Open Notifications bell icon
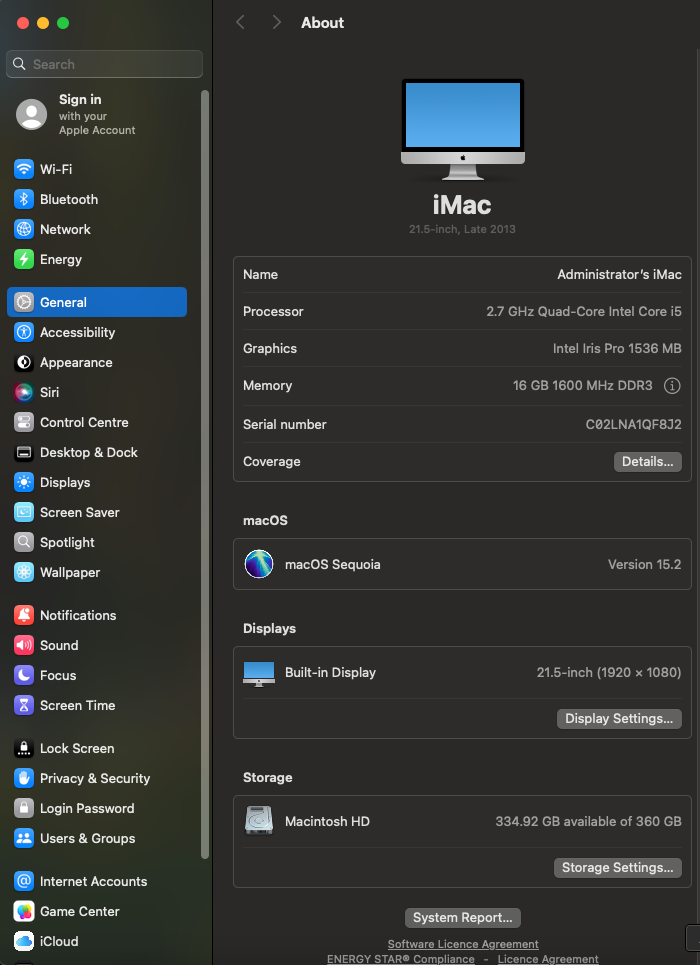 24,615
